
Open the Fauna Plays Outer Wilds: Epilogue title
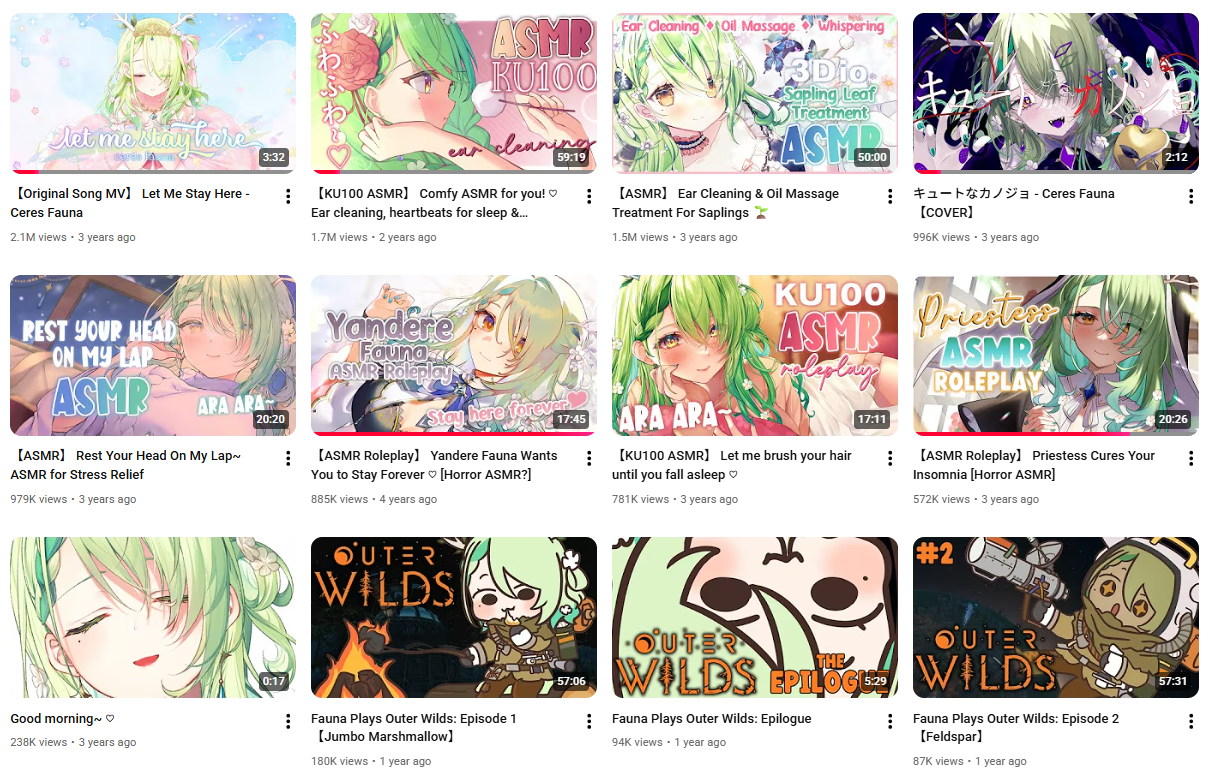pos(712,719)
